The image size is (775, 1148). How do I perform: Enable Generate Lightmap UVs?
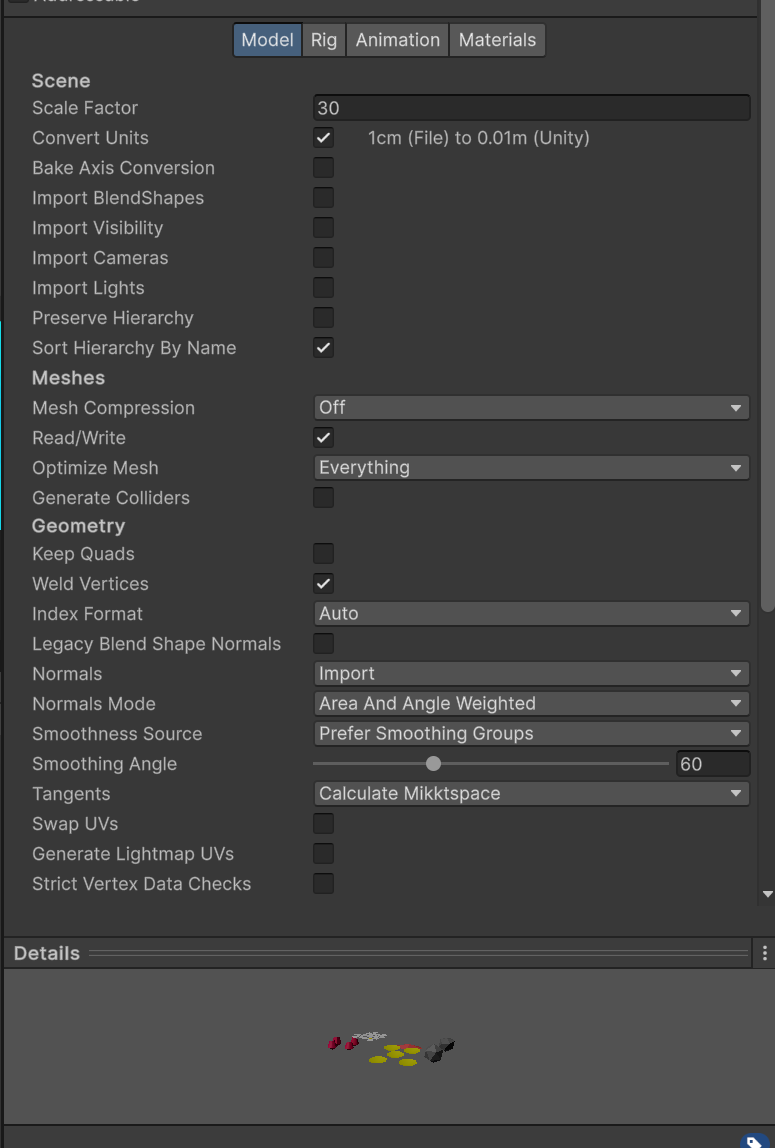[x=323, y=854]
